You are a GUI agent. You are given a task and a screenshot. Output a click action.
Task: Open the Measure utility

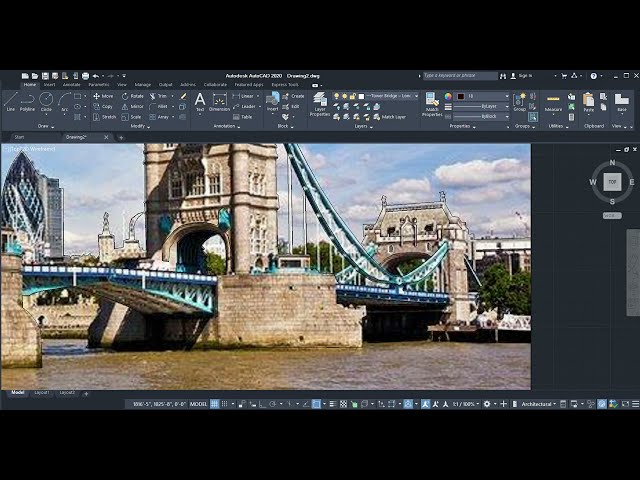click(x=553, y=103)
